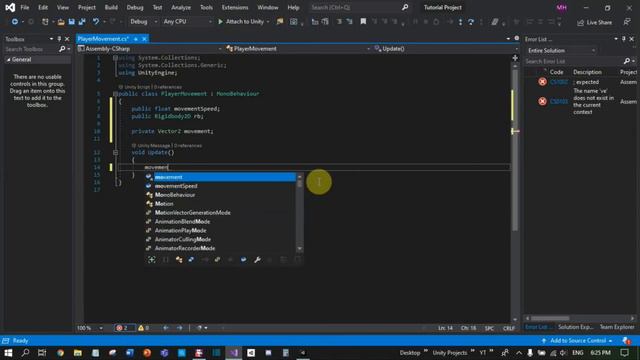The height and width of the screenshot is (360, 640).
Task: Toggle the IntelliSense fields filter cube icon
Action: point(243,260)
